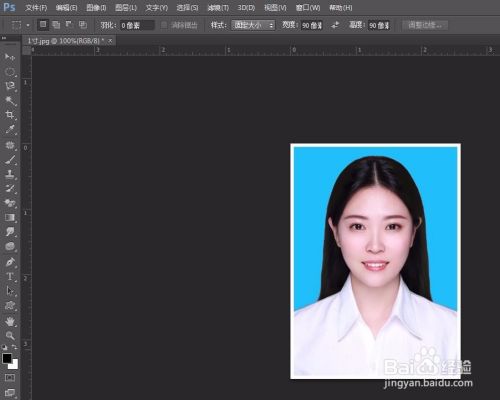This screenshot has width=500, height=400.
Task: Switch to the 1寸.jpg document tab
Action: click(66, 41)
